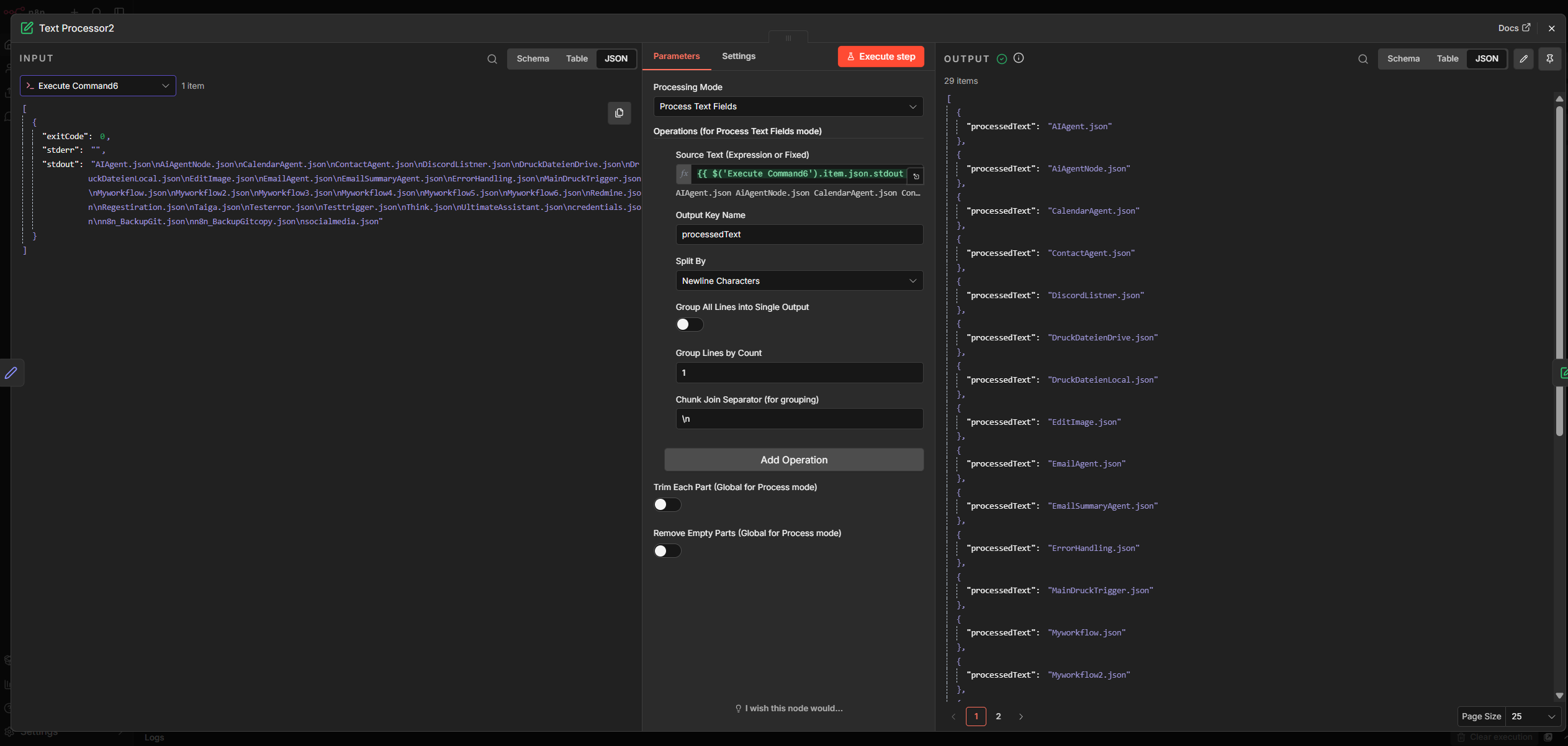Open the Processing Mode dropdown
Image resolution: width=1568 pixels, height=746 pixels.
[x=787, y=107]
